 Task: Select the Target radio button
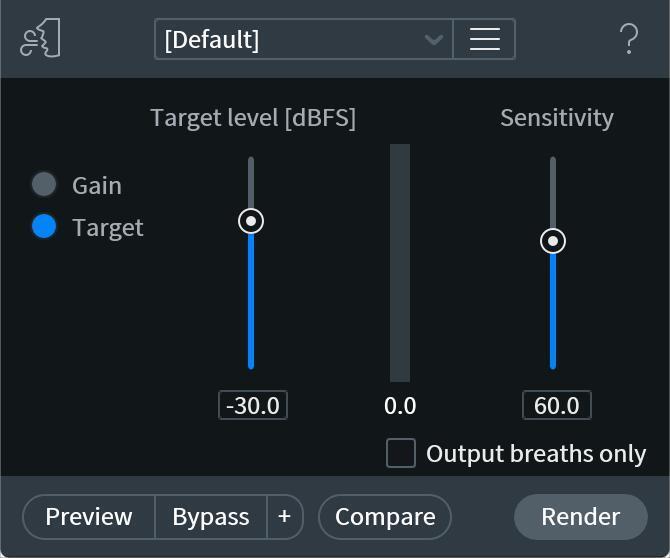(x=44, y=227)
